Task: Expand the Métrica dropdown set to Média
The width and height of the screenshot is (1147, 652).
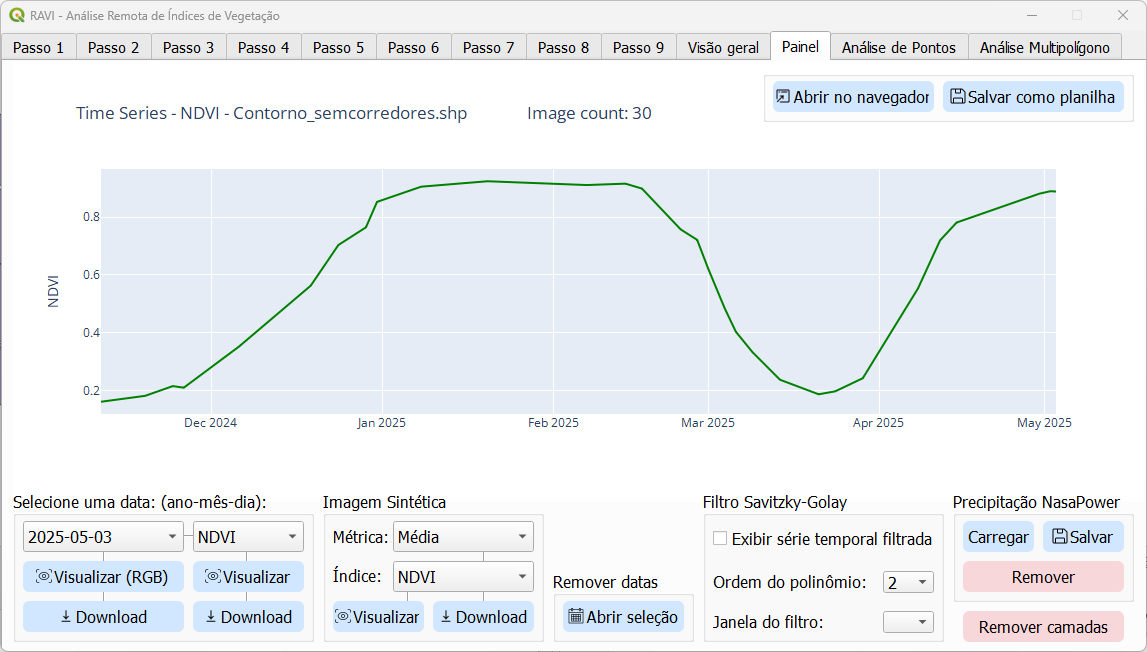Action: tap(463, 537)
